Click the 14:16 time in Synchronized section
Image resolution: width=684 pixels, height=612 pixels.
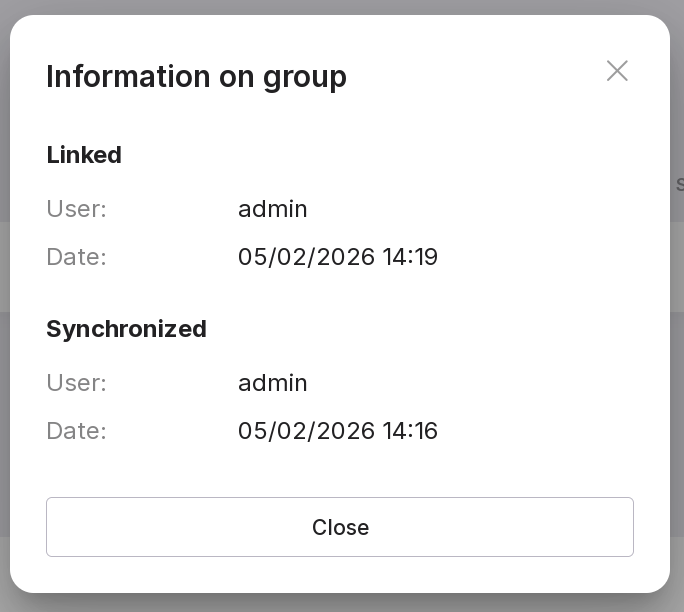click(x=410, y=431)
